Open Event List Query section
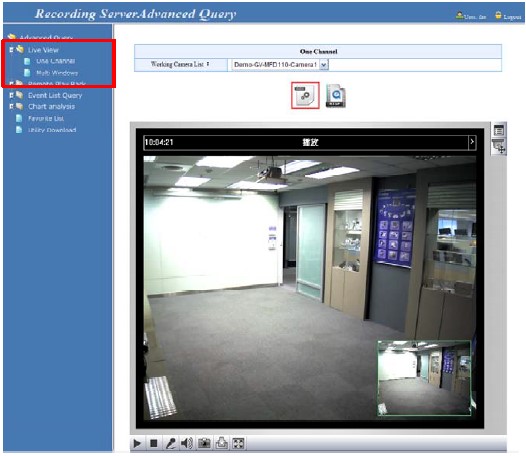The image size is (526, 456). (x=55, y=96)
